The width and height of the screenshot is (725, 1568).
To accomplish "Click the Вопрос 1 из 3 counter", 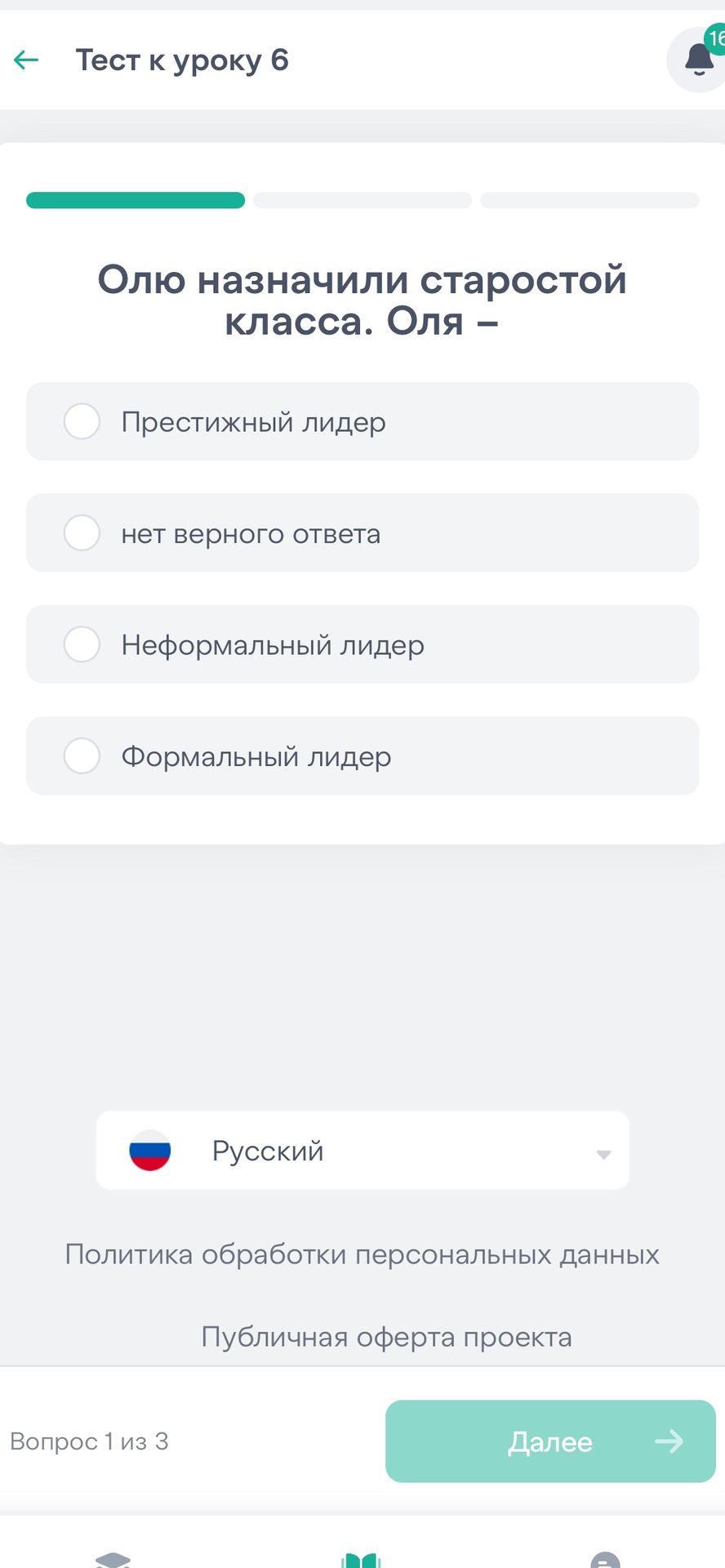I will tap(89, 1441).
